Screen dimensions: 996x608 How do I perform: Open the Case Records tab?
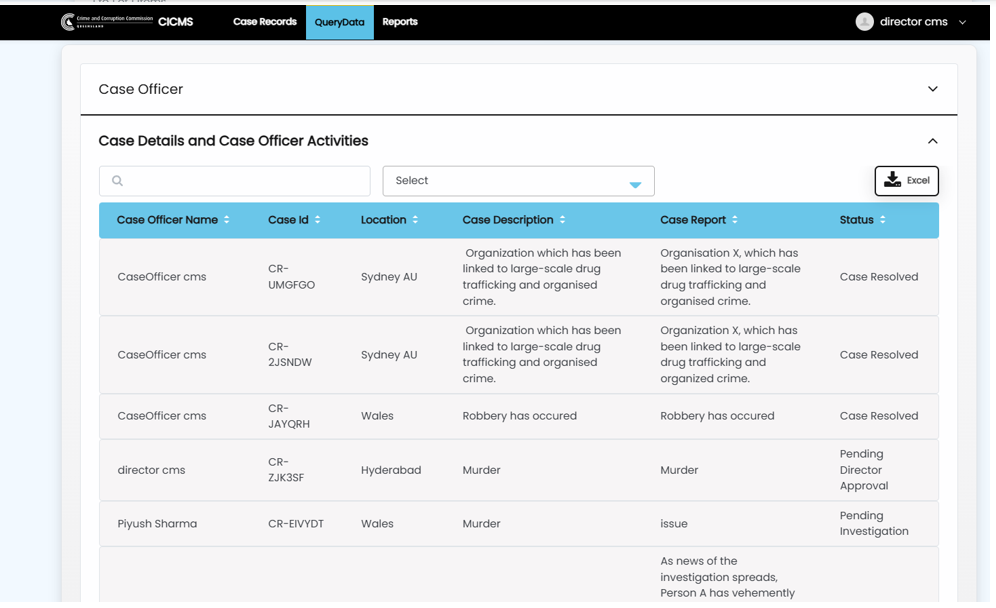click(265, 22)
